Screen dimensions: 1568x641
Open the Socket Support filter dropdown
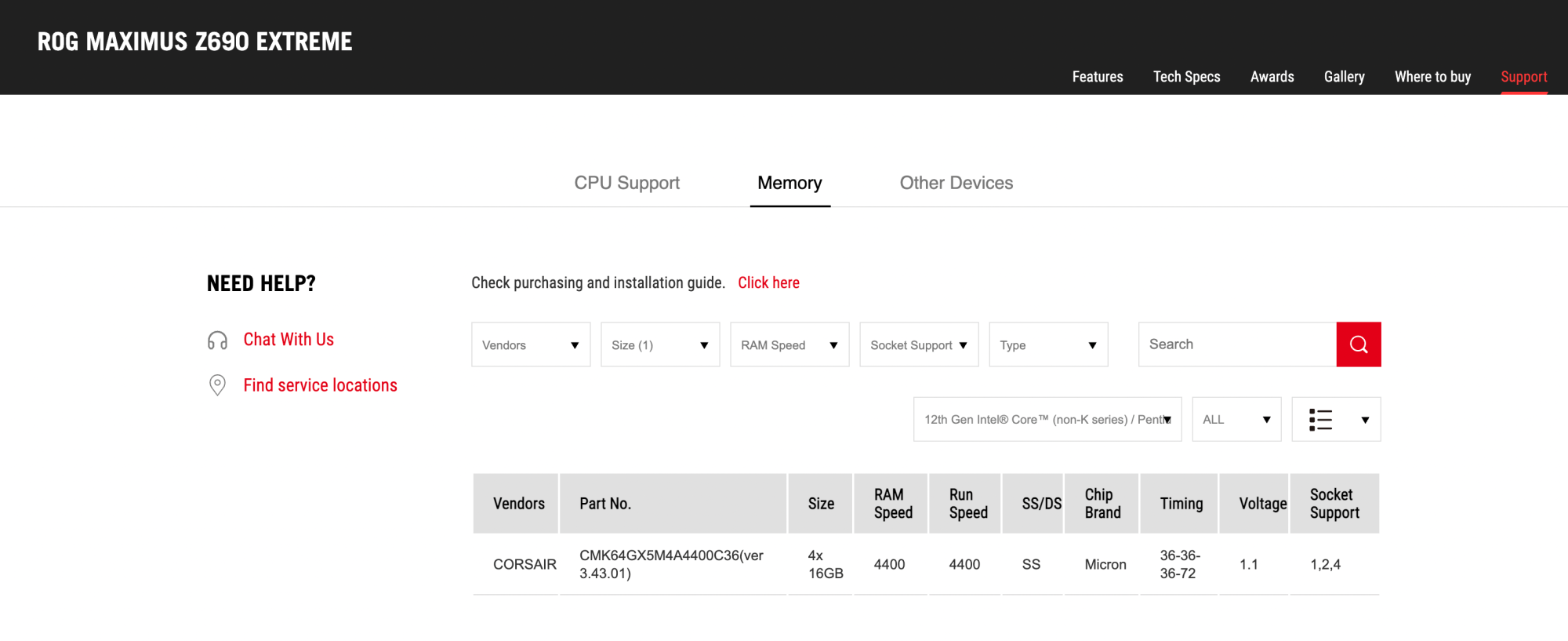click(918, 345)
